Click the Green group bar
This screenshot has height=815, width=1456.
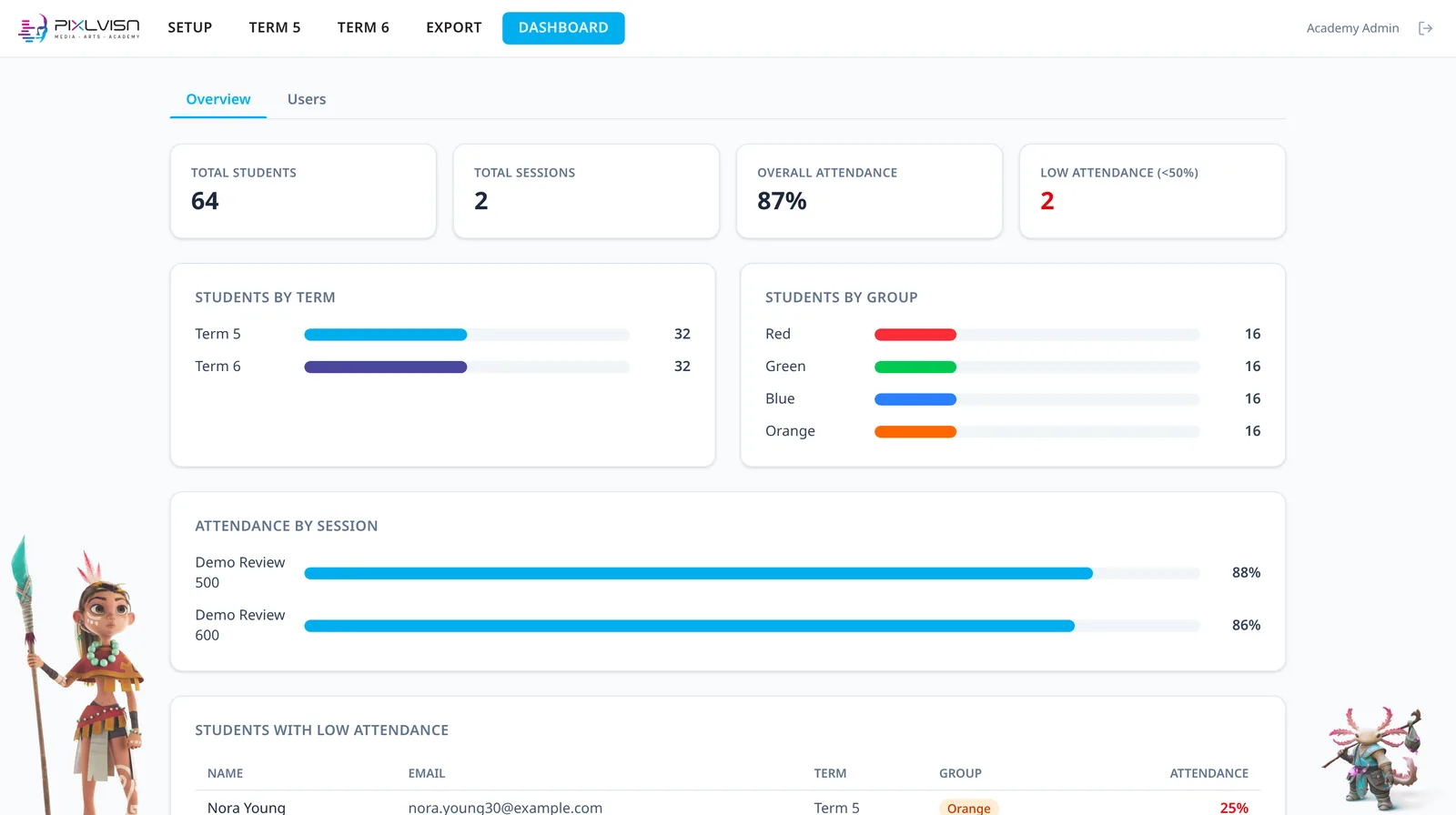click(1037, 367)
